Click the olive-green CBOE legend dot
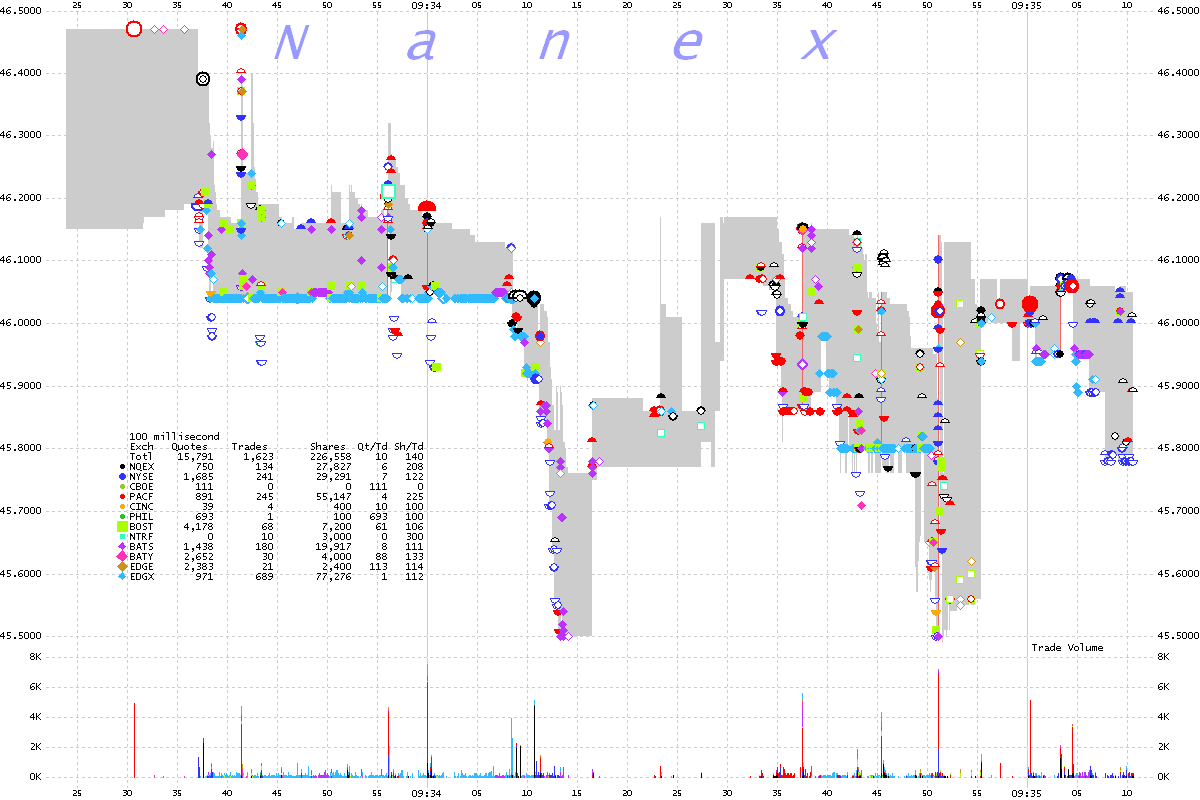 coord(122,486)
